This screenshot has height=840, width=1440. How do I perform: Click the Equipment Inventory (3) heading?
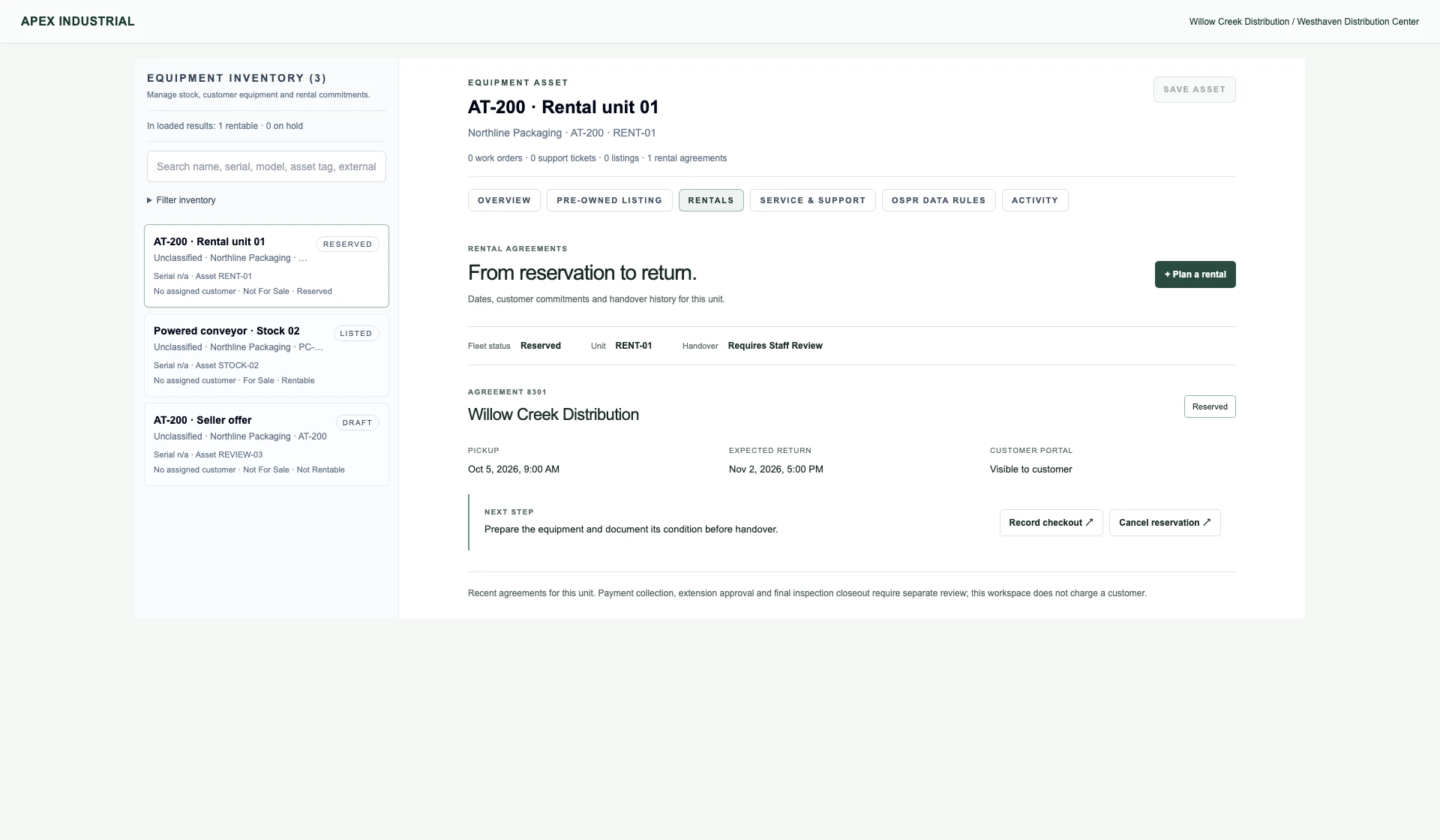tap(237, 78)
